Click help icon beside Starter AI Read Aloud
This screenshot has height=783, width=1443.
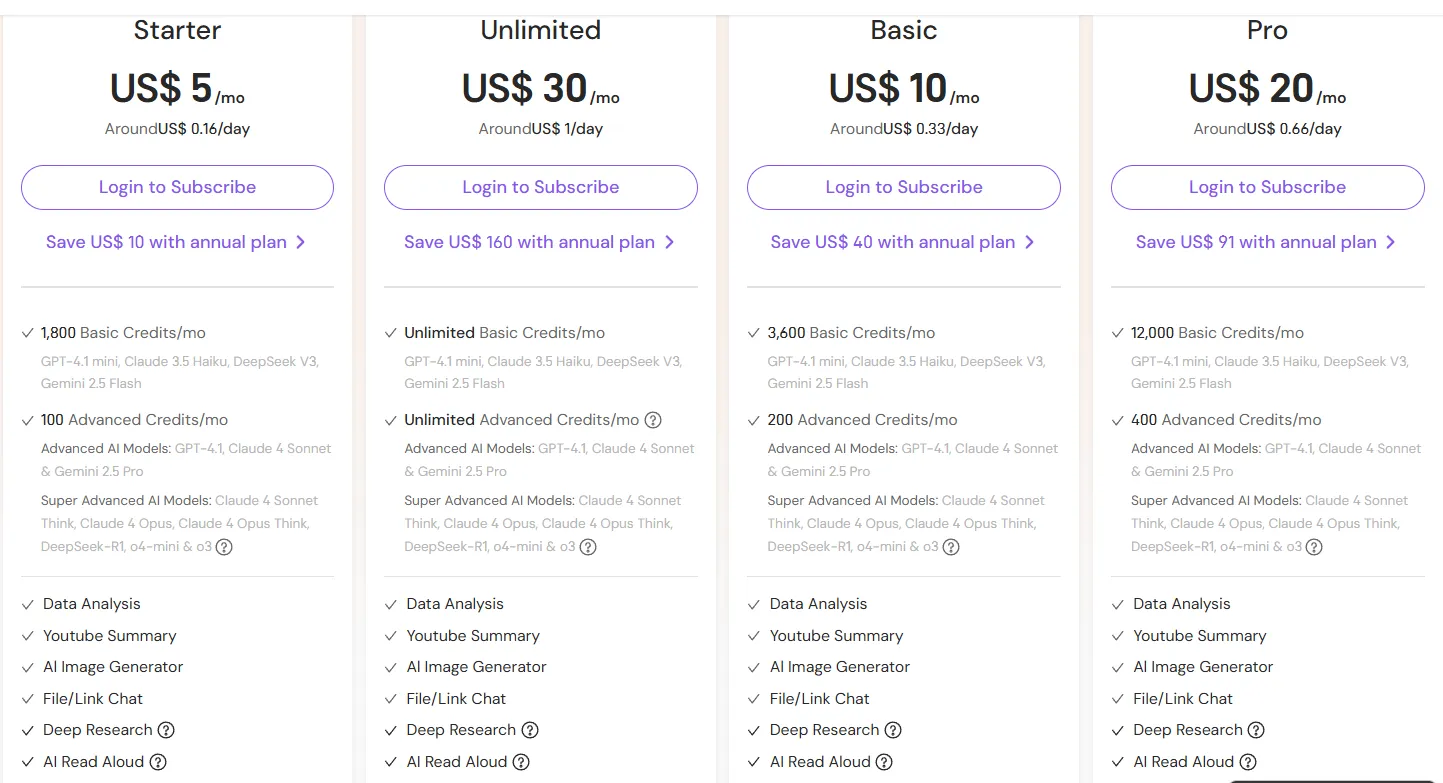[158, 762]
